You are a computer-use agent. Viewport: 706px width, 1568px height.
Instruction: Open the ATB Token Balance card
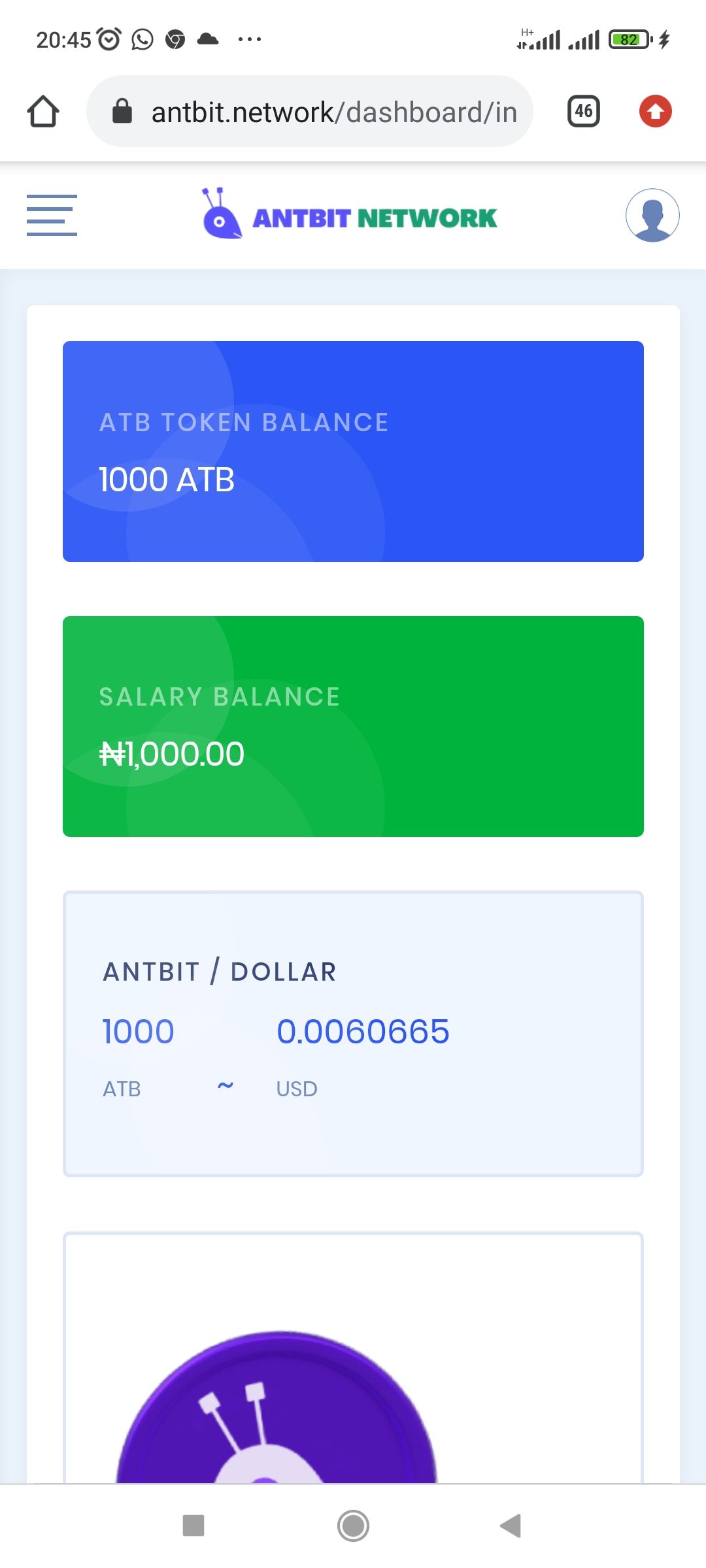(353, 451)
